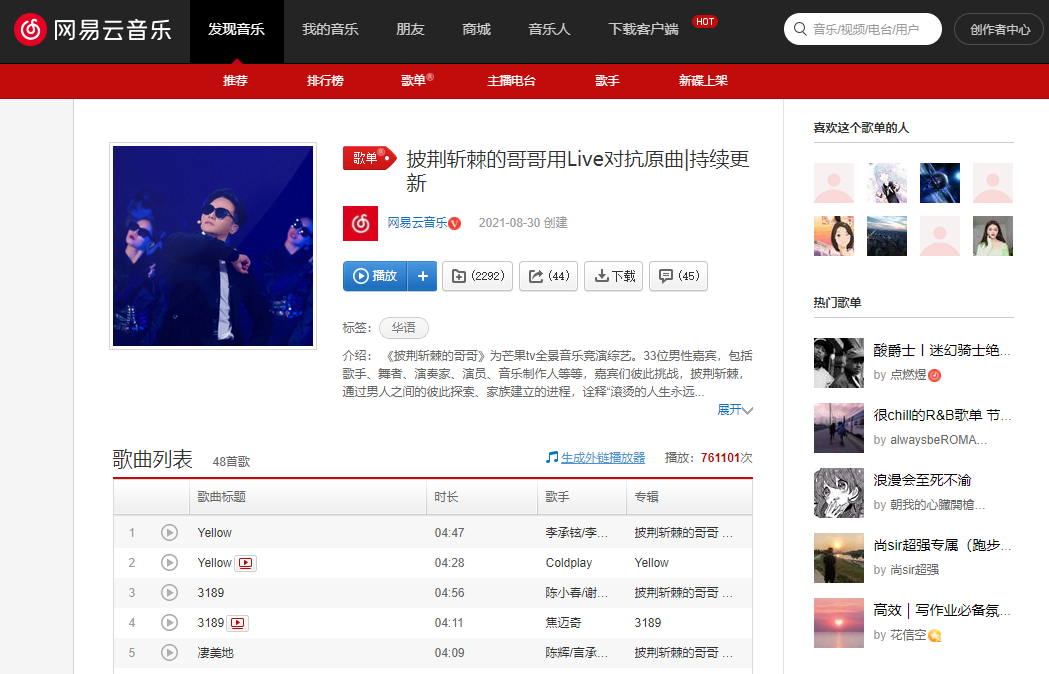Screen dimensions: 1049x674
Task: Open cover of 浪漫会至死不渝 playlist
Action: coord(839,493)
